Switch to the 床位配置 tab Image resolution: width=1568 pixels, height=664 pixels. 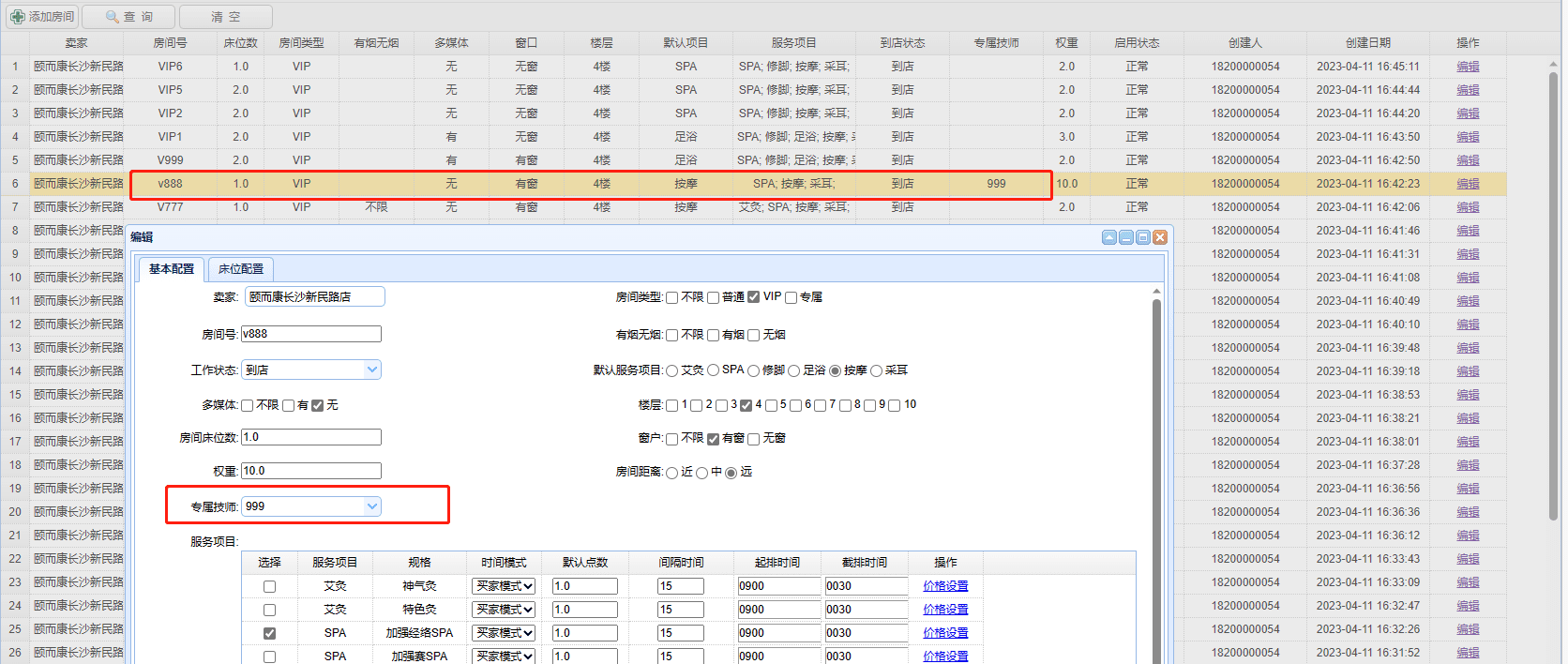(241, 269)
